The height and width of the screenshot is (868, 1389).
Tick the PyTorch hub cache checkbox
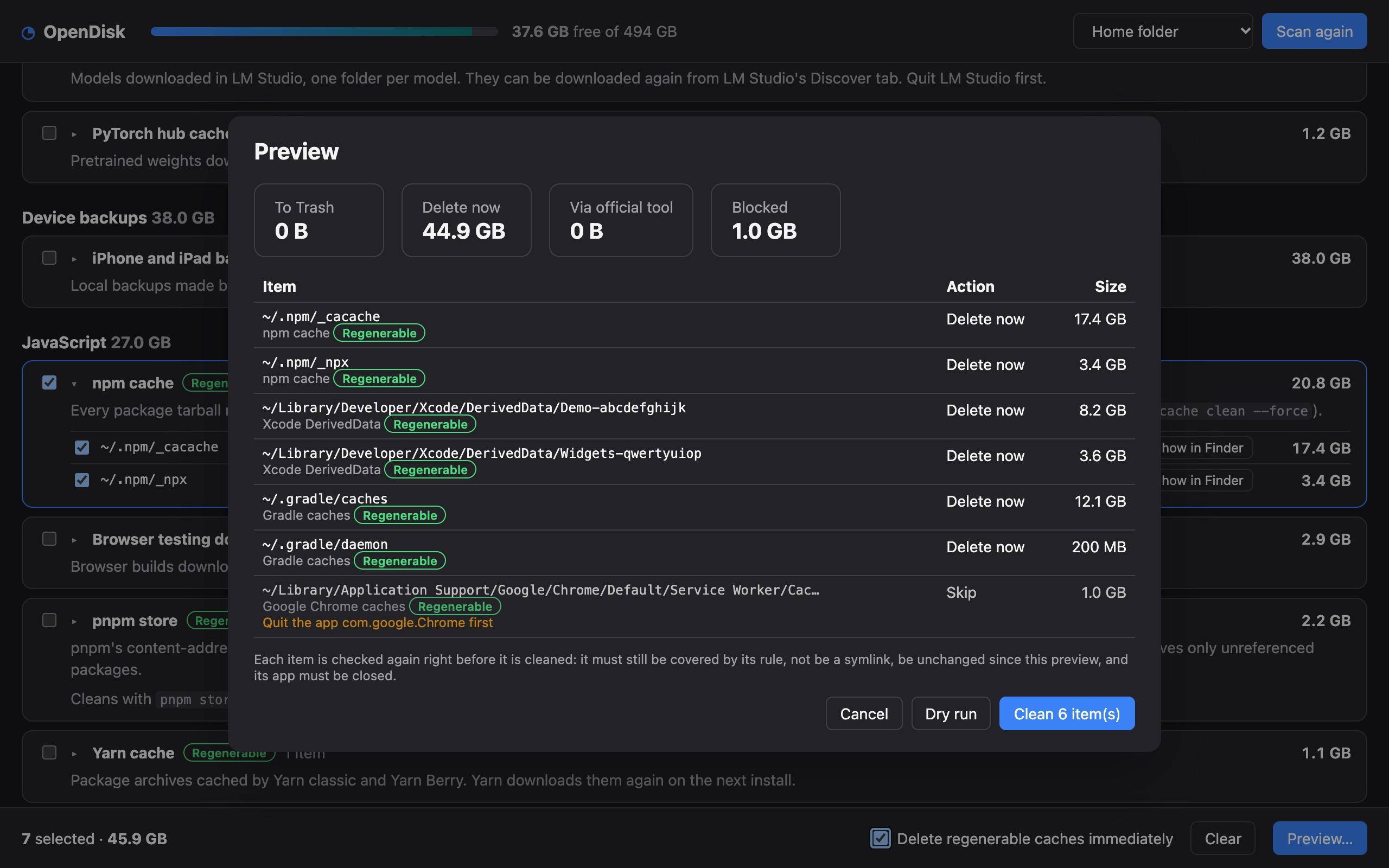49,133
